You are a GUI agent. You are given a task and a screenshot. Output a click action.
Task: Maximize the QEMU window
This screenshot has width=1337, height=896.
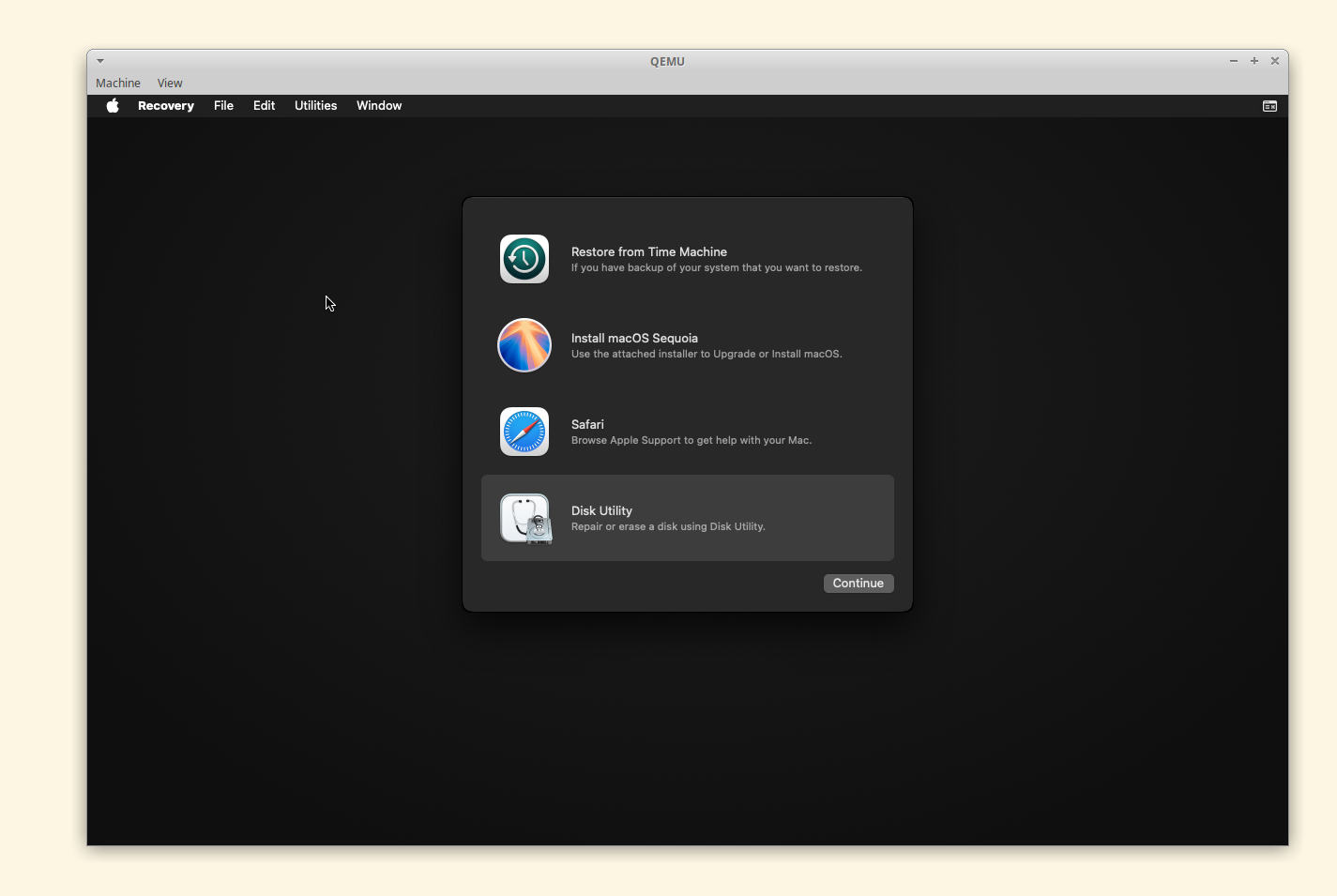point(1254,61)
